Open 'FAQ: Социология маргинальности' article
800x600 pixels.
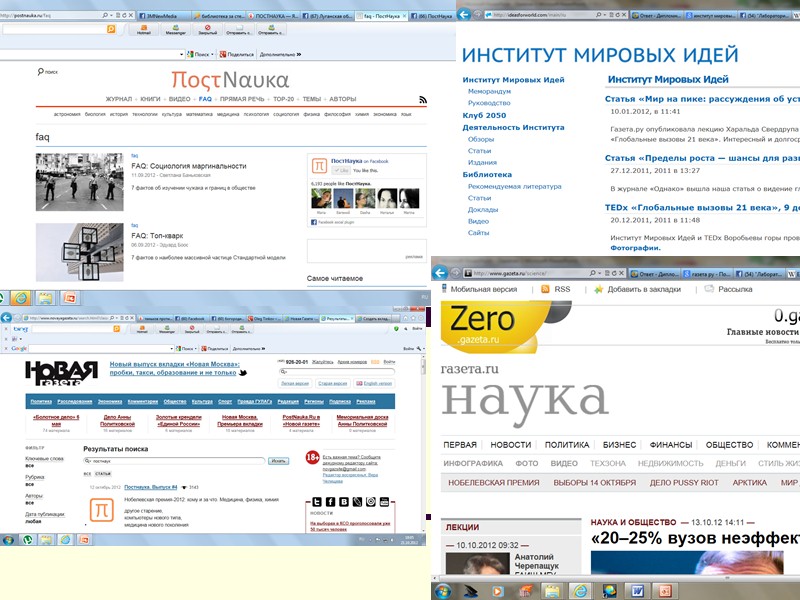click(189, 166)
